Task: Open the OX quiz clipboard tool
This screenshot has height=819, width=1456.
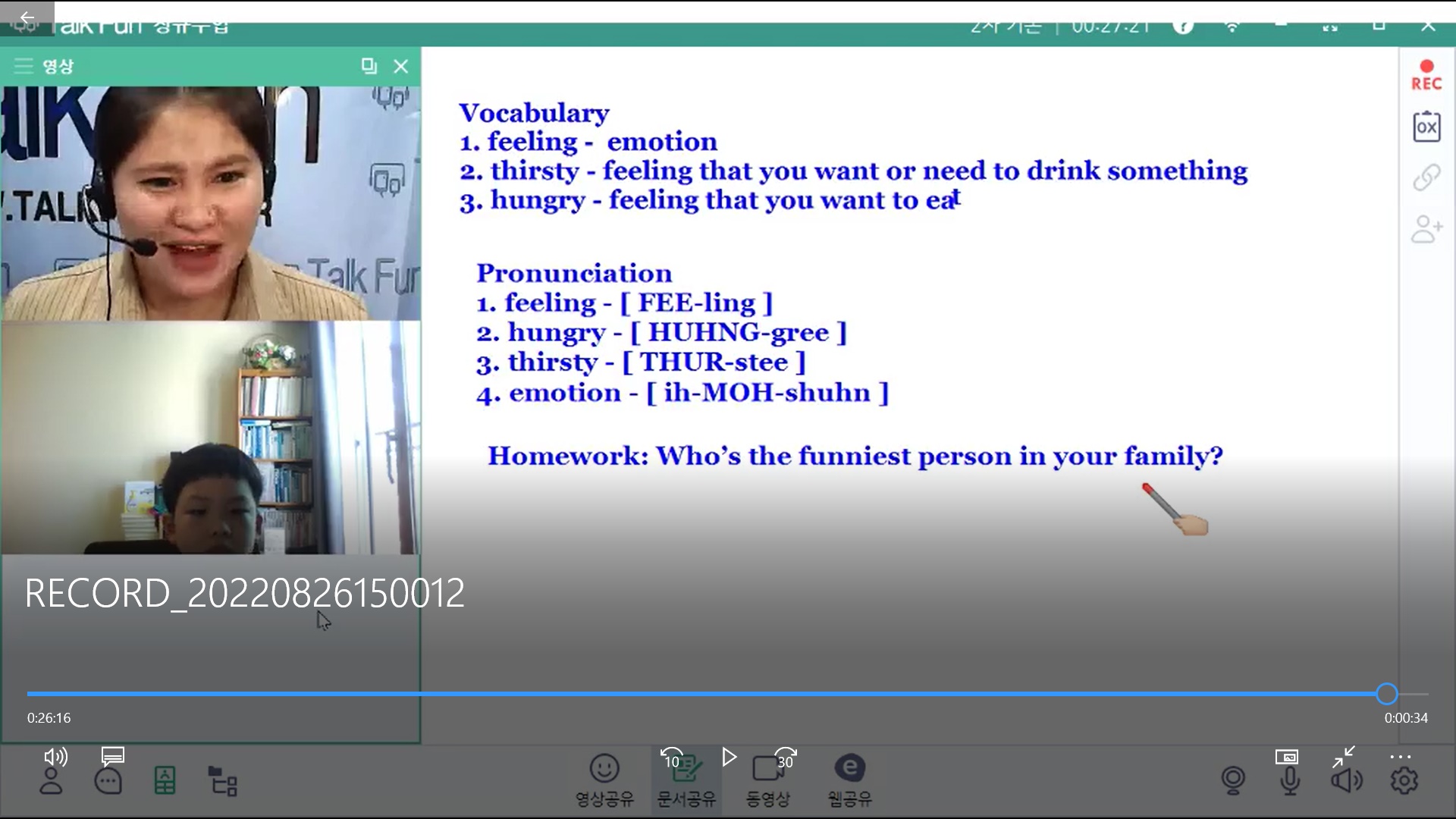Action: tap(1426, 127)
